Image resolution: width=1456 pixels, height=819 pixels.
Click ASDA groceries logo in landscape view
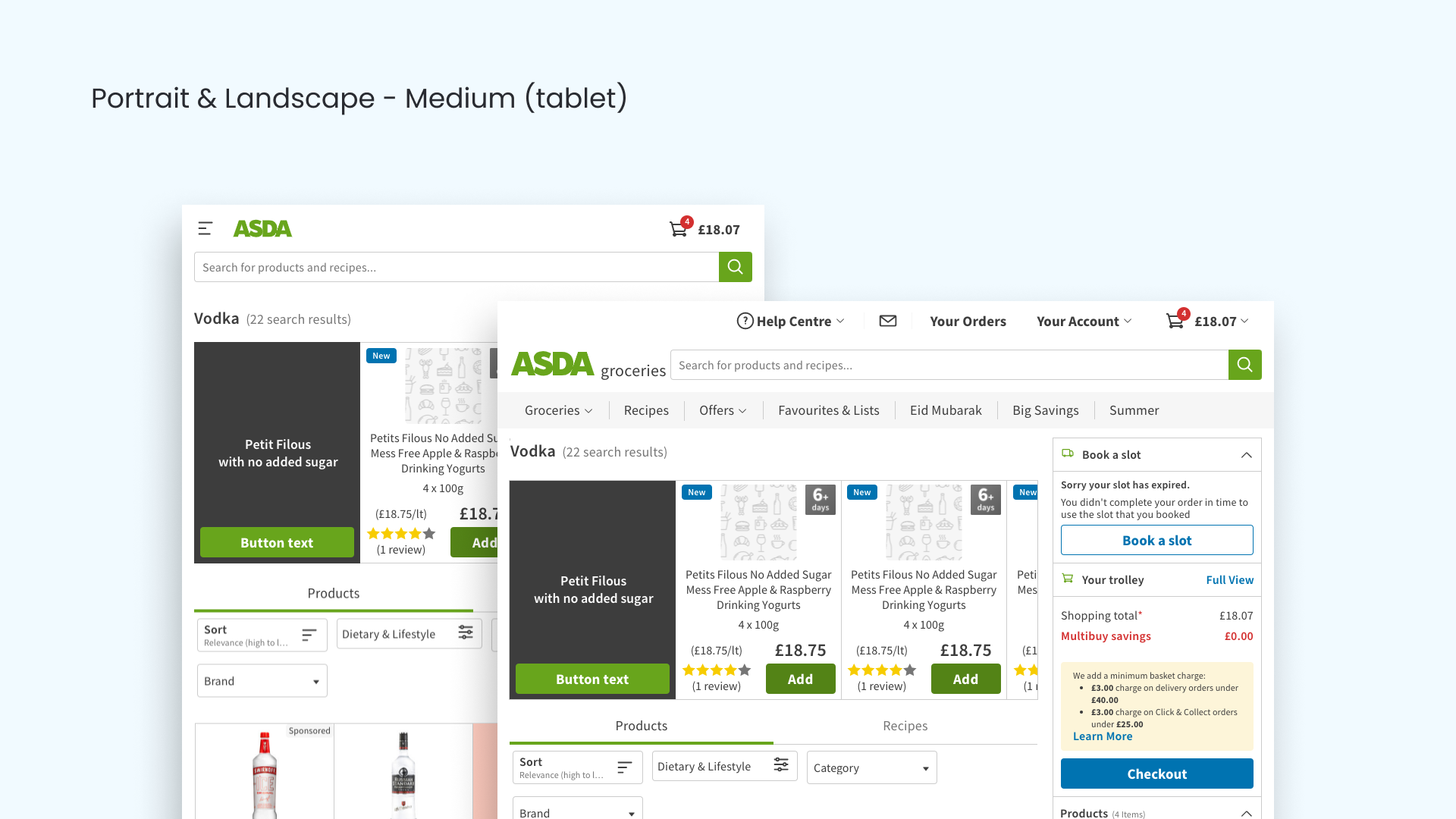click(x=588, y=365)
